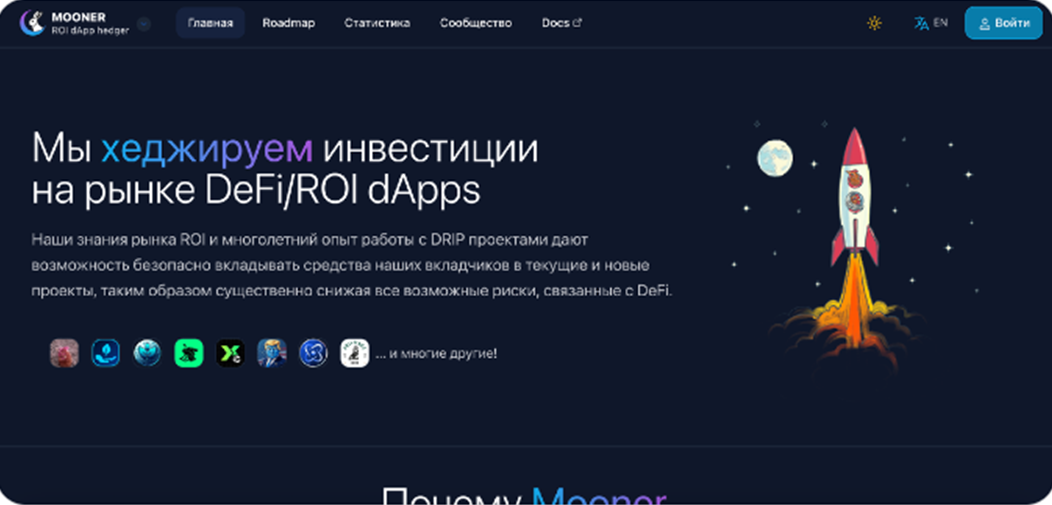Go to the Roadmap page
The image size is (1052, 505).
[288, 23]
